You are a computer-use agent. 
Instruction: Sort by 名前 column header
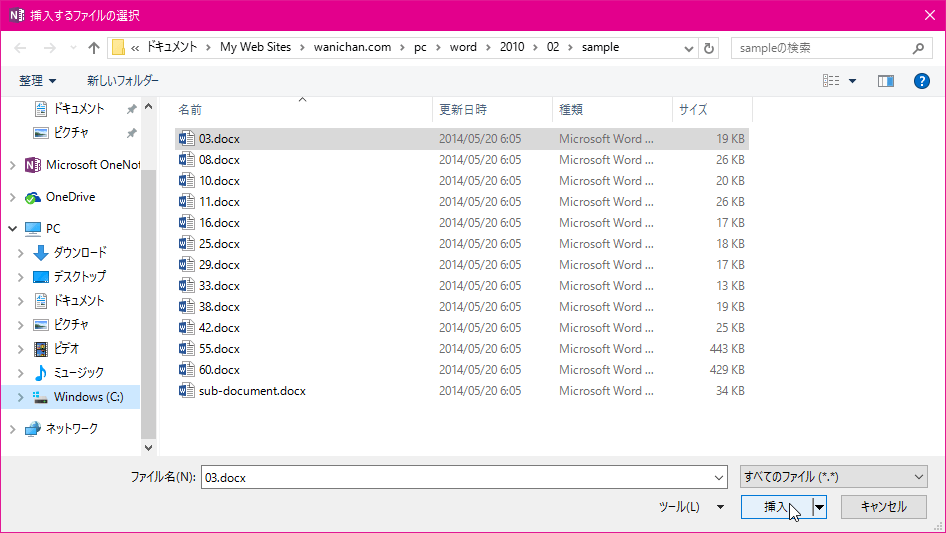(190, 109)
